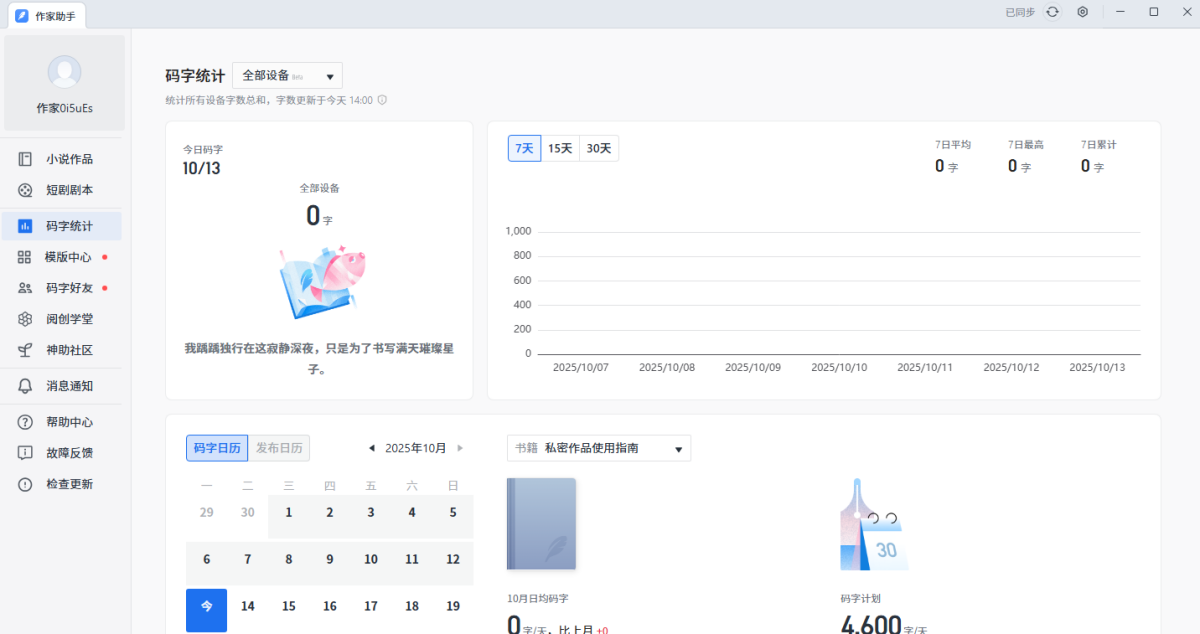1200x634 pixels.
Task: Click 检查更新 to check for updates
Action: tap(68, 484)
